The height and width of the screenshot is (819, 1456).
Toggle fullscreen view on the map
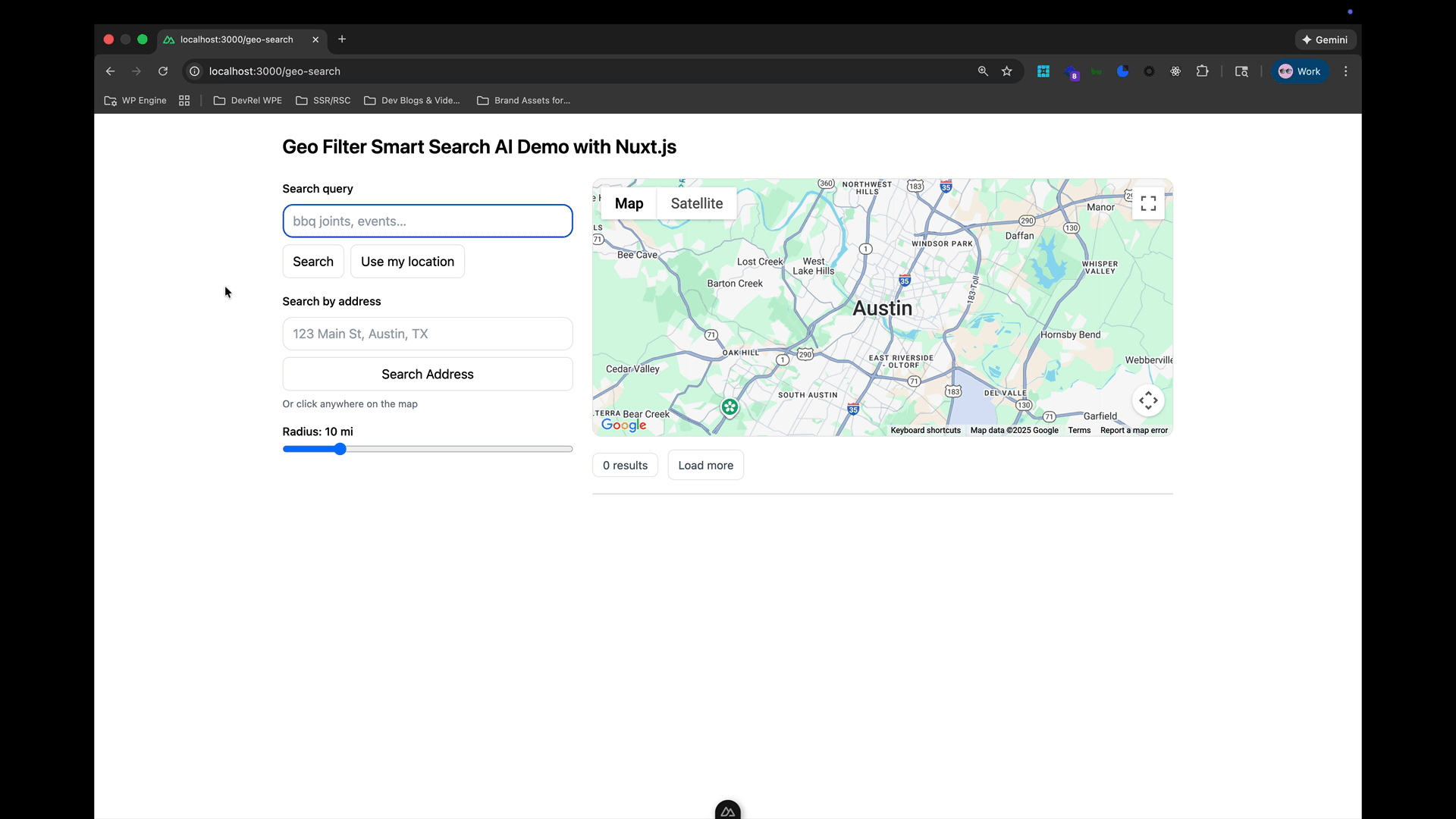point(1148,203)
